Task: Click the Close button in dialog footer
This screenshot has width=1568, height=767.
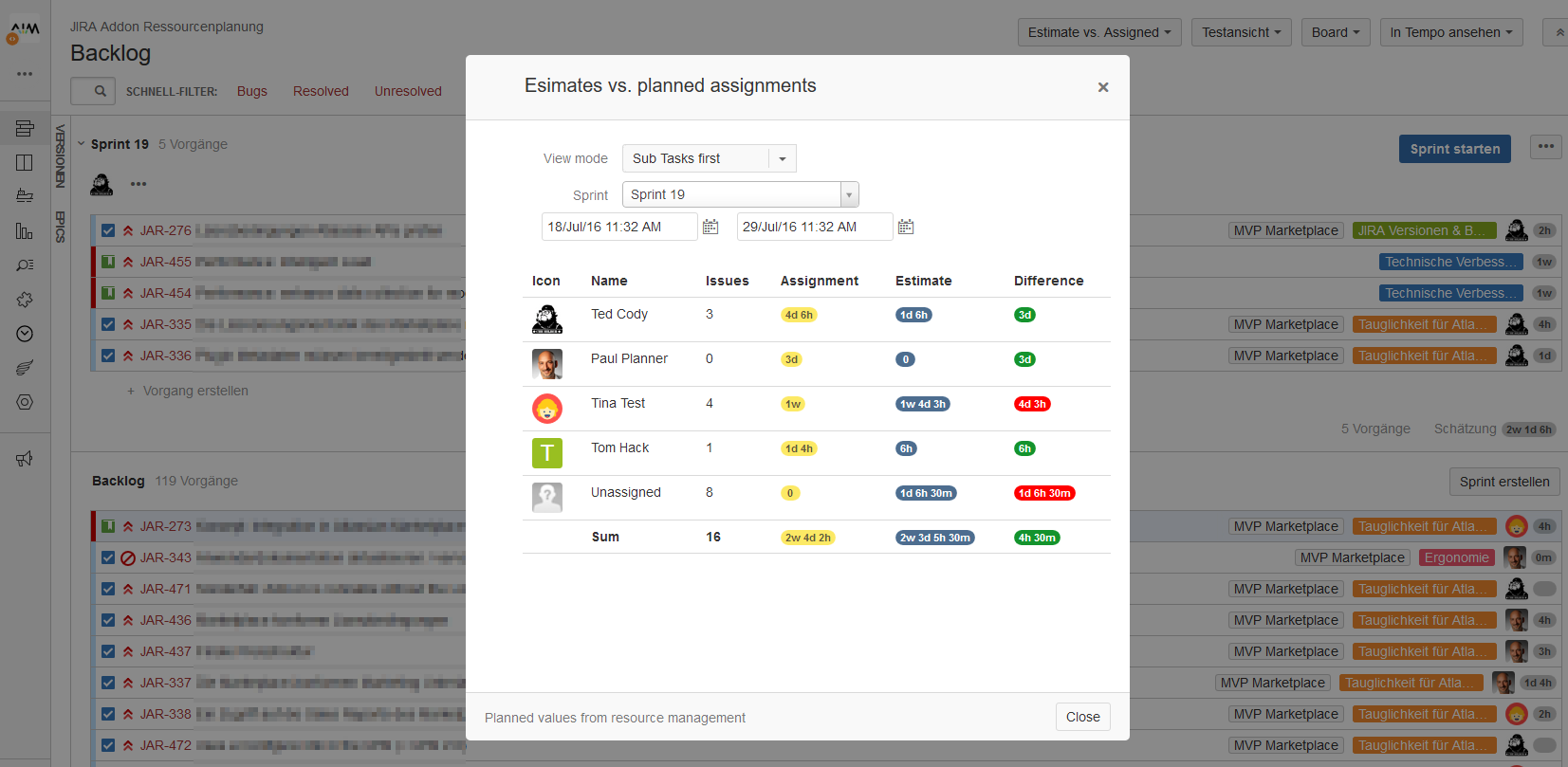Action: pyautogui.click(x=1083, y=717)
